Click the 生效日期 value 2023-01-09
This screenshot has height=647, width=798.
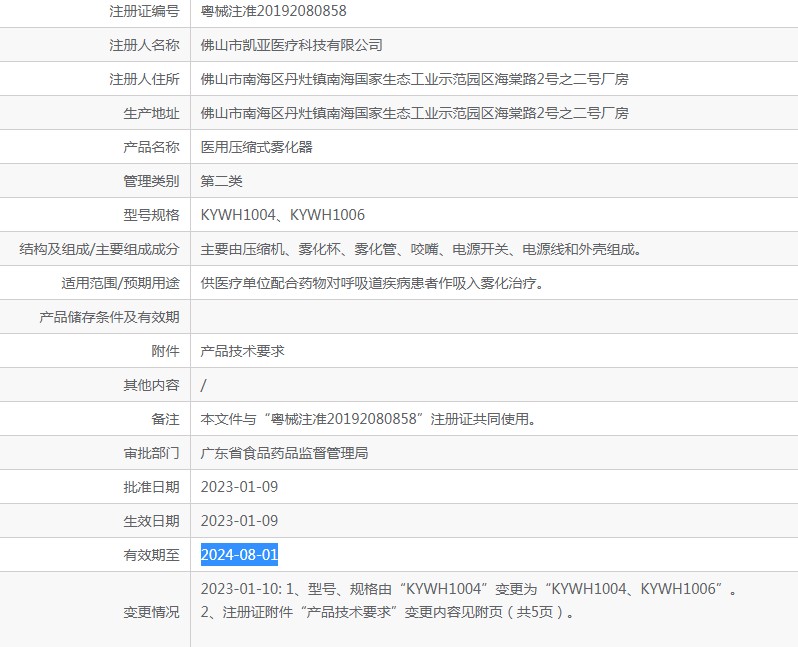239,521
